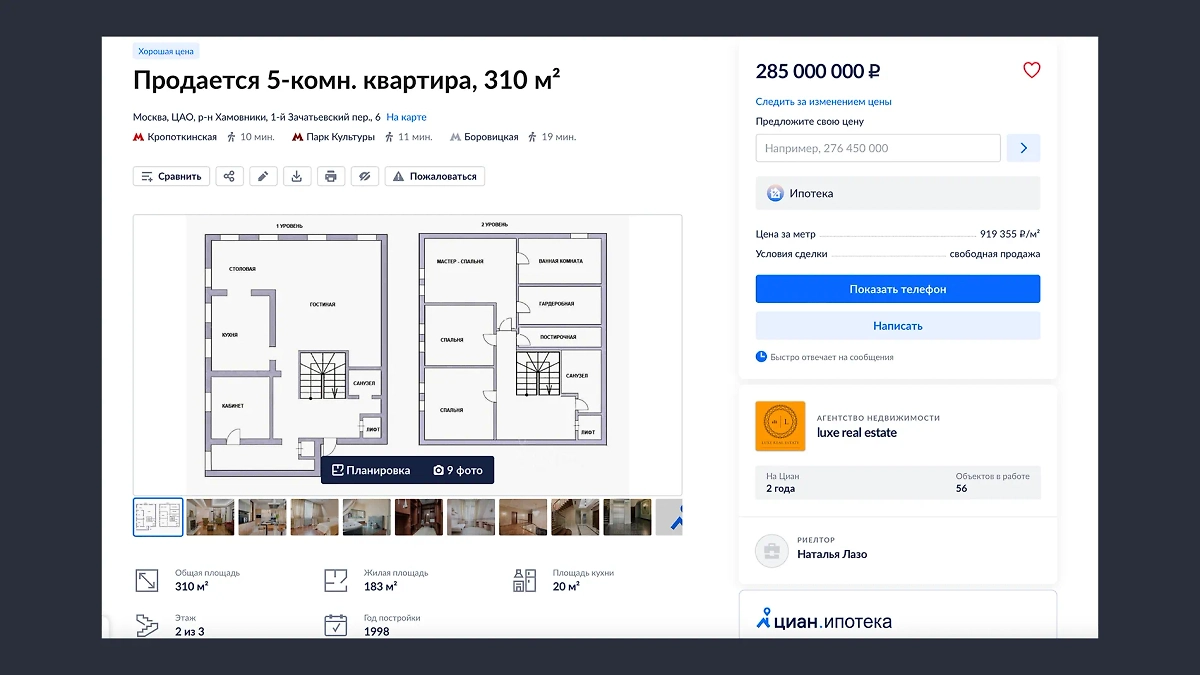Follow price changes via Следить за изменением цены
Image resolution: width=1200 pixels, height=675 pixels.
(x=823, y=101)
